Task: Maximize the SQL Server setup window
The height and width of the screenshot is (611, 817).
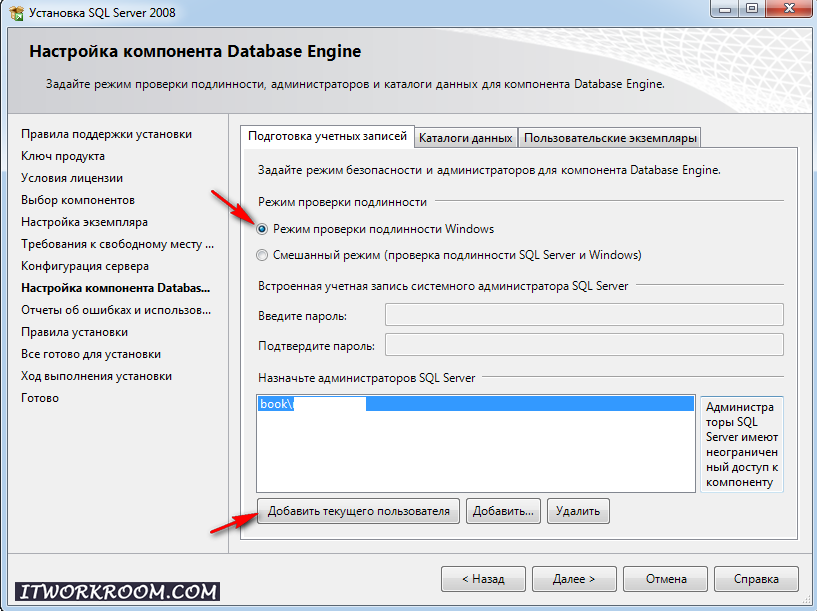Action: click(751, 9)
